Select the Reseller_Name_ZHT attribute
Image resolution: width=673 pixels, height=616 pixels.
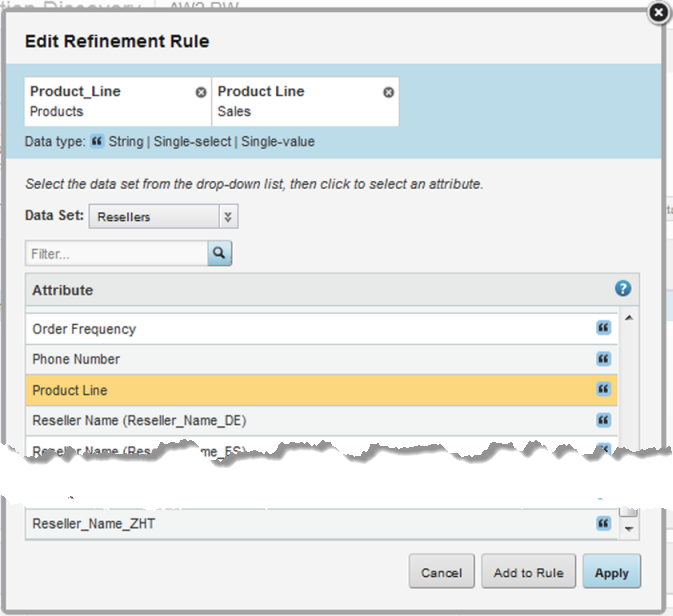coord(321,524)
